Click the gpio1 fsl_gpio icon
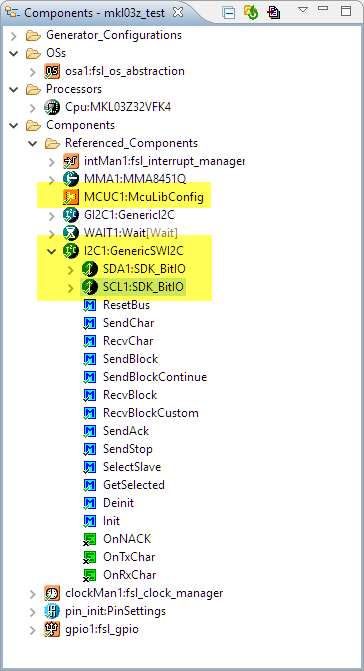This screenshot has height=671, width=364. coord(52,629)
